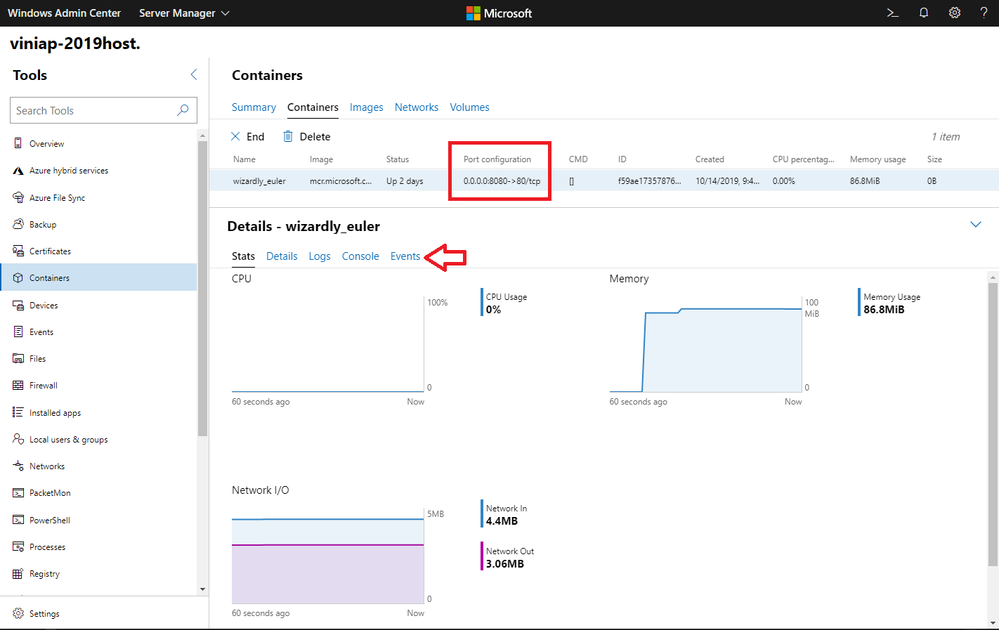Select the wizardly_euler container name
The width and height of the screenshot is (999, 630).
pos(259,181)
